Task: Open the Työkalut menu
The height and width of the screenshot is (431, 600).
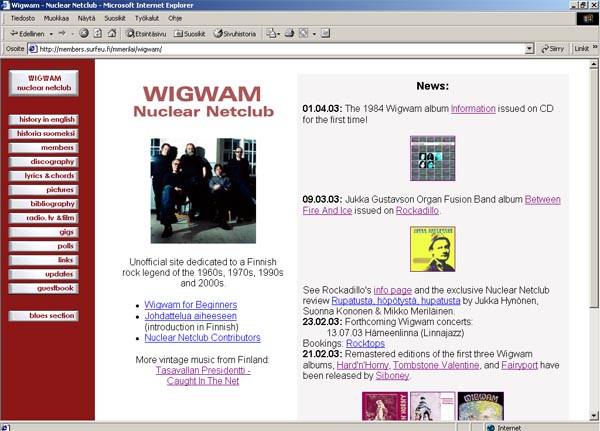Action: [x=147, y=18]
